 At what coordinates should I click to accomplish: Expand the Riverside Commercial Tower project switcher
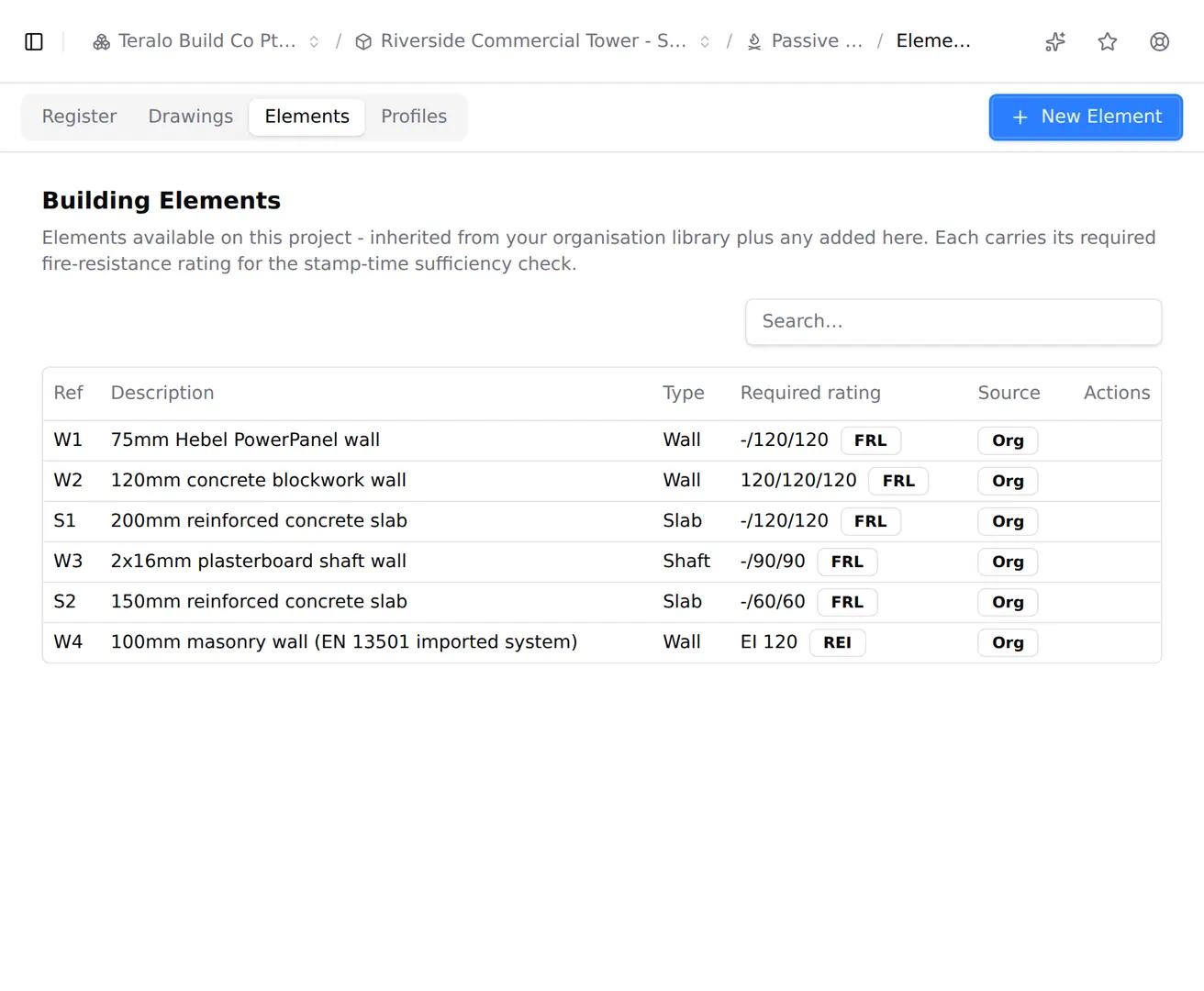coord(705,41)
